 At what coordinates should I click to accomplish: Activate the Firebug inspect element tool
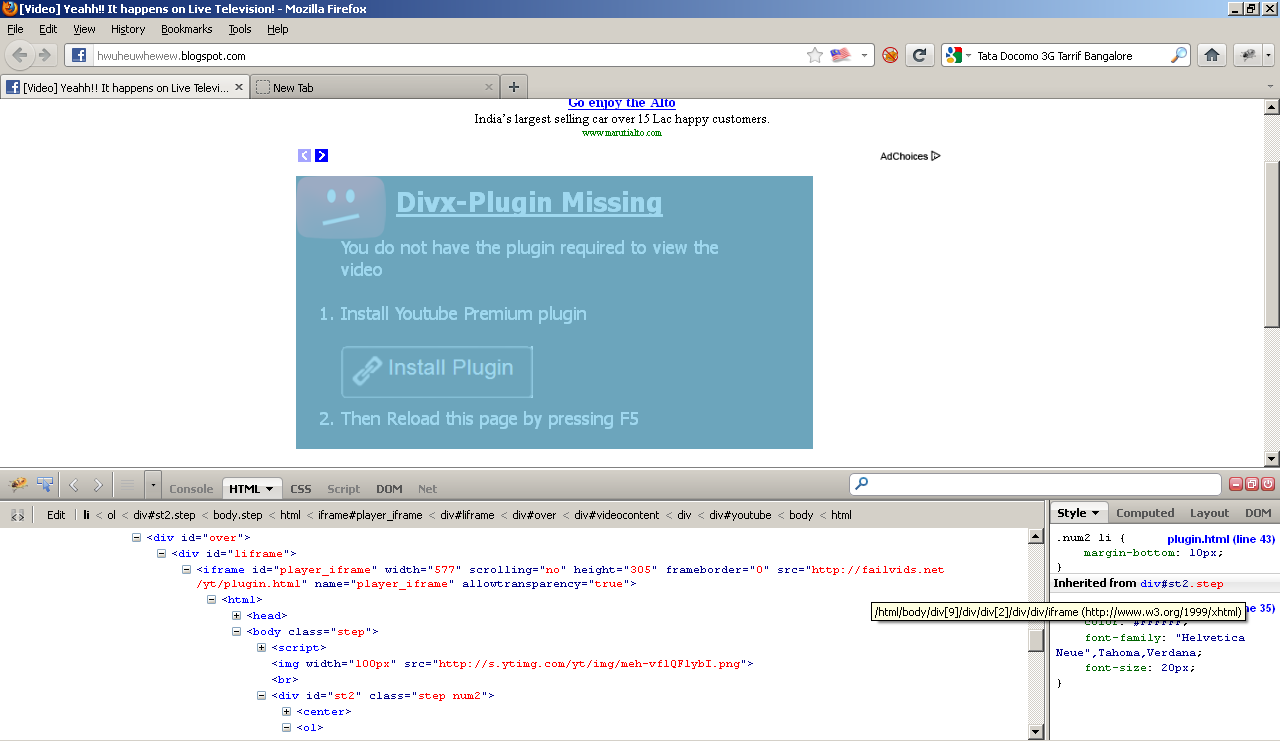[x=45, y=485]
